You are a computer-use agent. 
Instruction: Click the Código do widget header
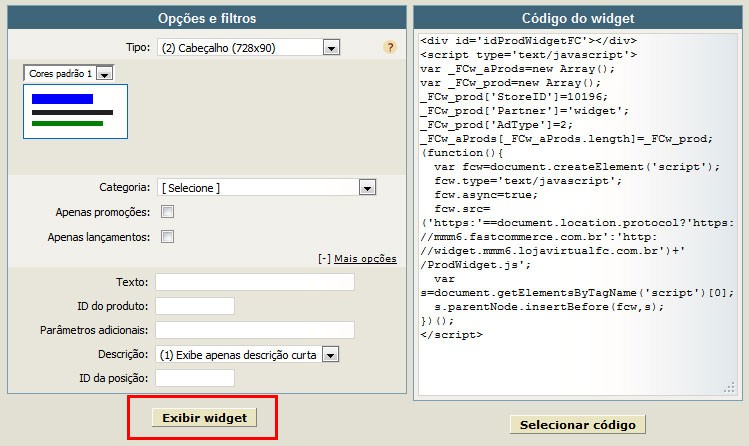click(x=578, y=18)
